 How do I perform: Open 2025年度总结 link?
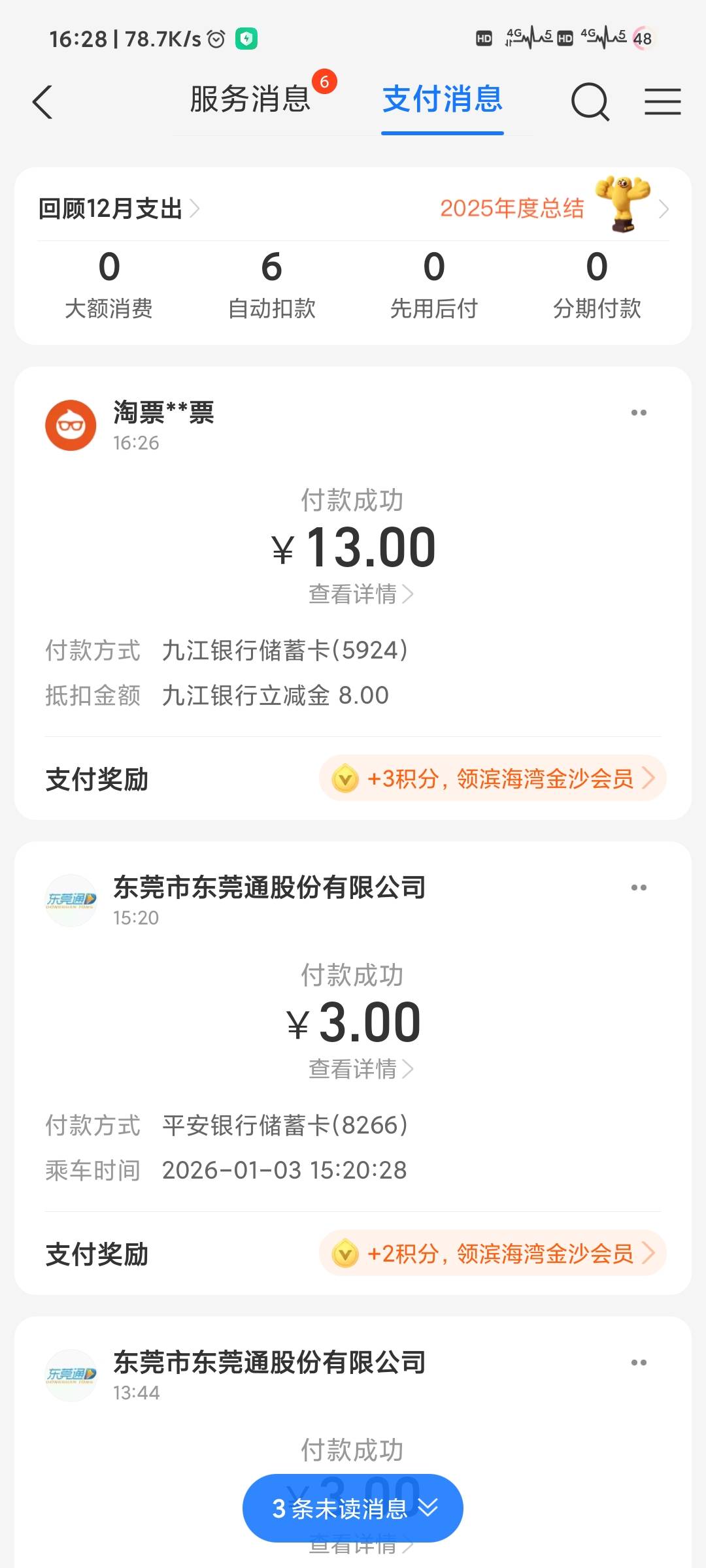pos(512,209)
